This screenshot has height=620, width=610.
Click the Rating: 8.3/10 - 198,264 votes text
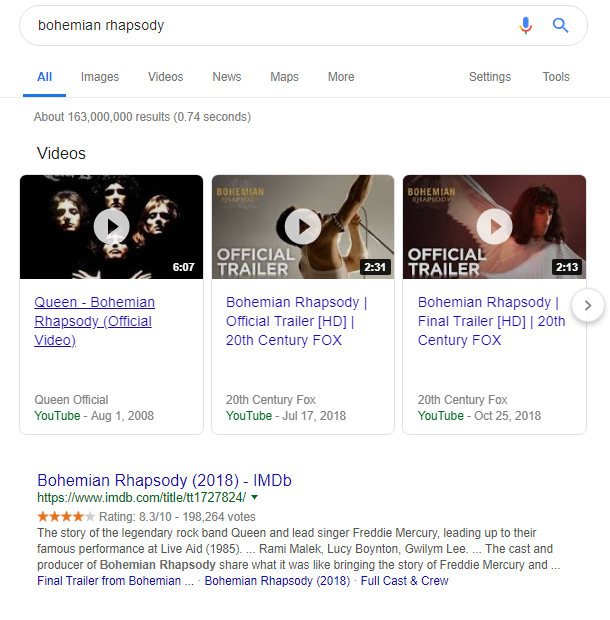(177, 517)
